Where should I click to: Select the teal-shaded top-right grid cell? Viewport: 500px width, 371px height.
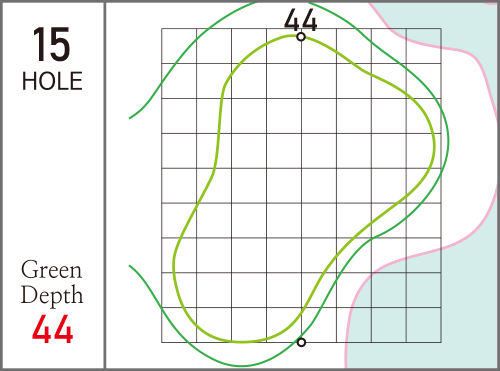point(424,46)
